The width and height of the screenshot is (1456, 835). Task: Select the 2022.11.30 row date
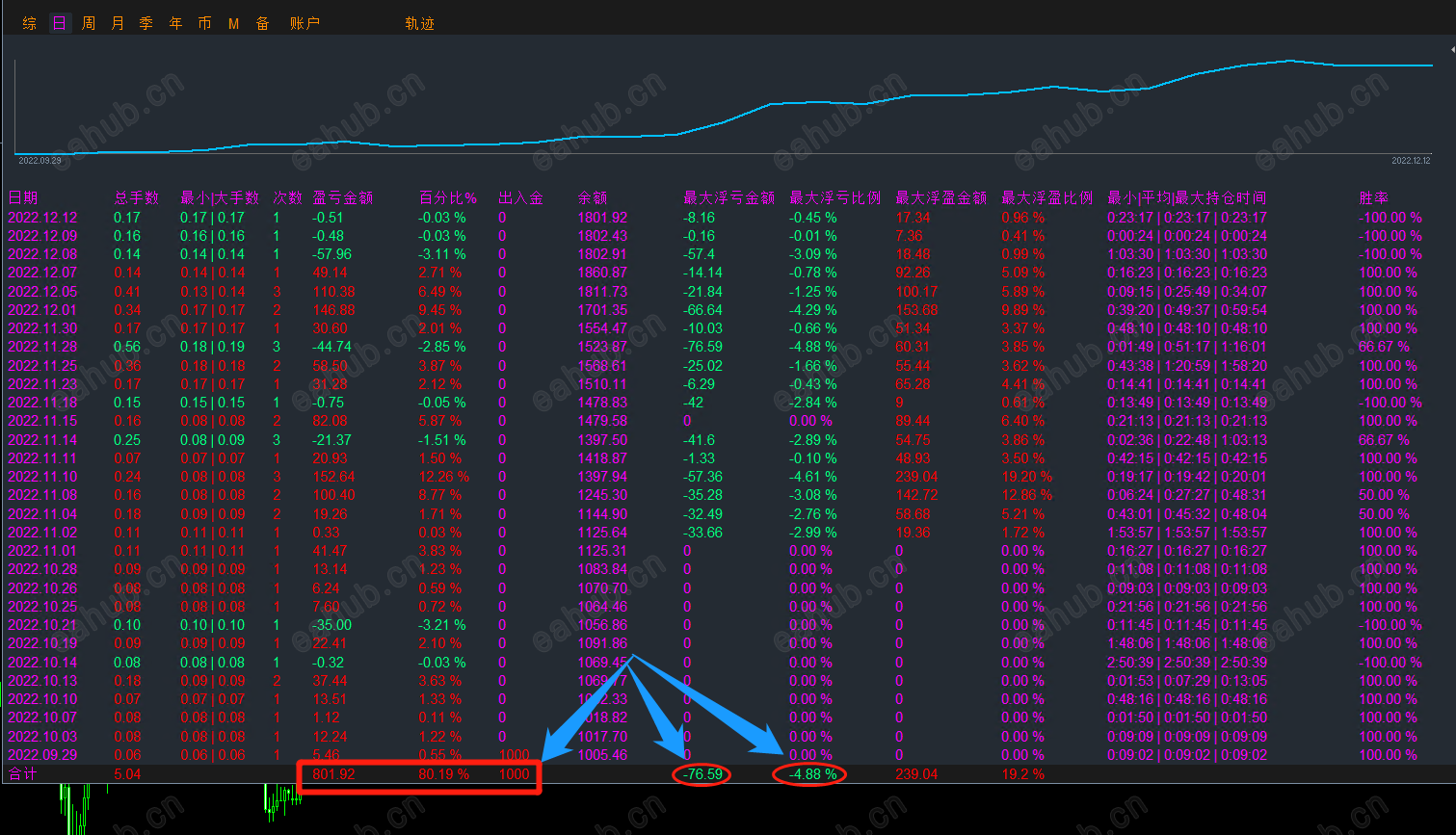[42, 328]
